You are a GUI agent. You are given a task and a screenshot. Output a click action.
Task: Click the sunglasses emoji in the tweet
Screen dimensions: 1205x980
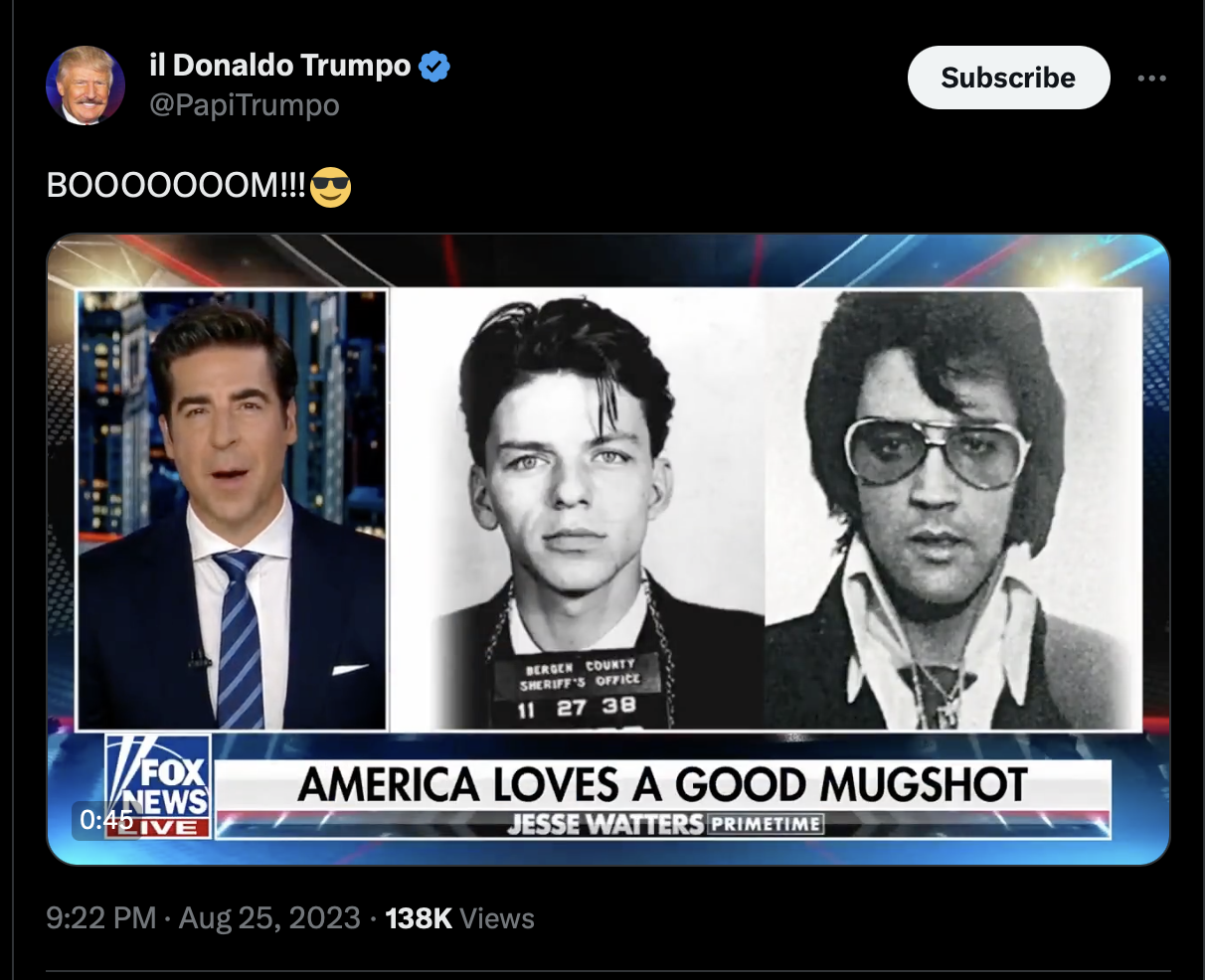pyautogui.click(x=330, y=187)
